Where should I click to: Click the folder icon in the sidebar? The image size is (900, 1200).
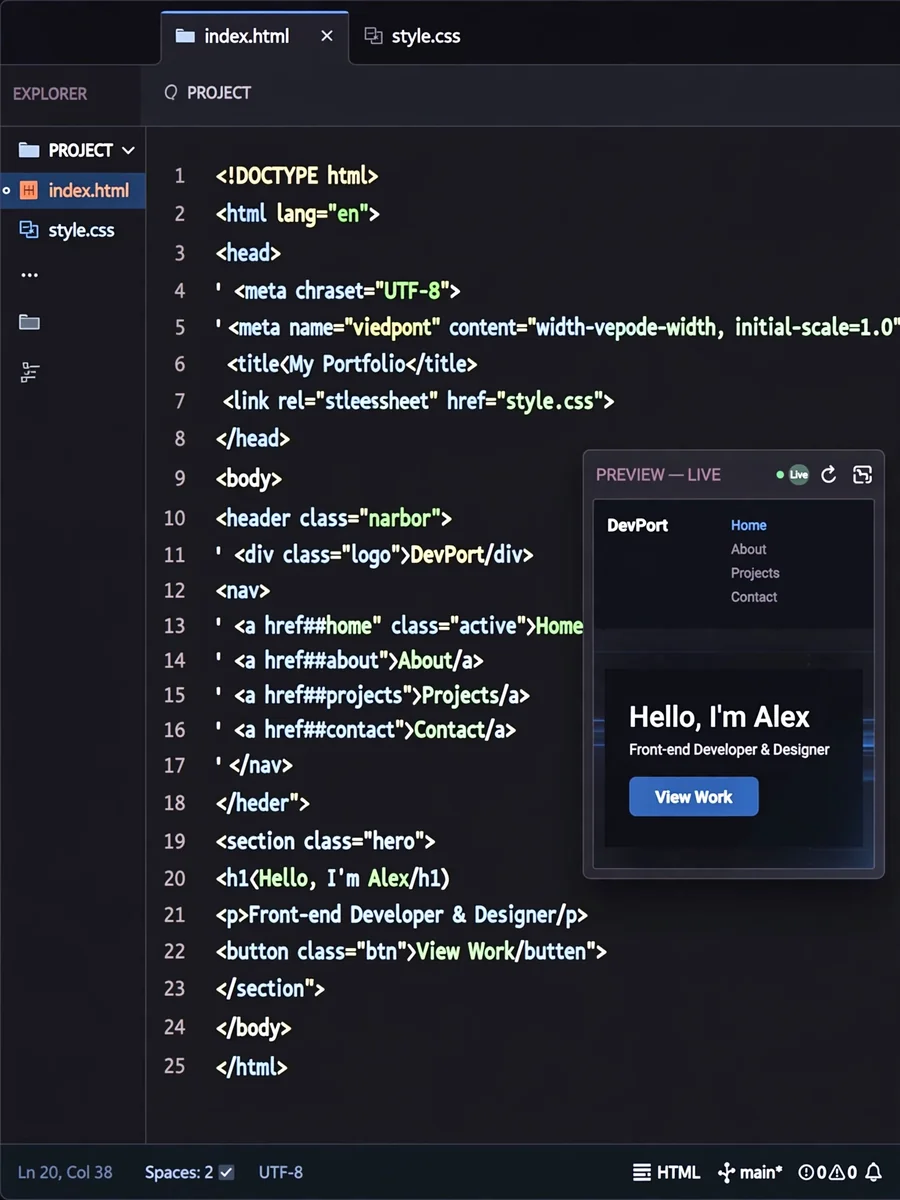(x=29, y=322)
